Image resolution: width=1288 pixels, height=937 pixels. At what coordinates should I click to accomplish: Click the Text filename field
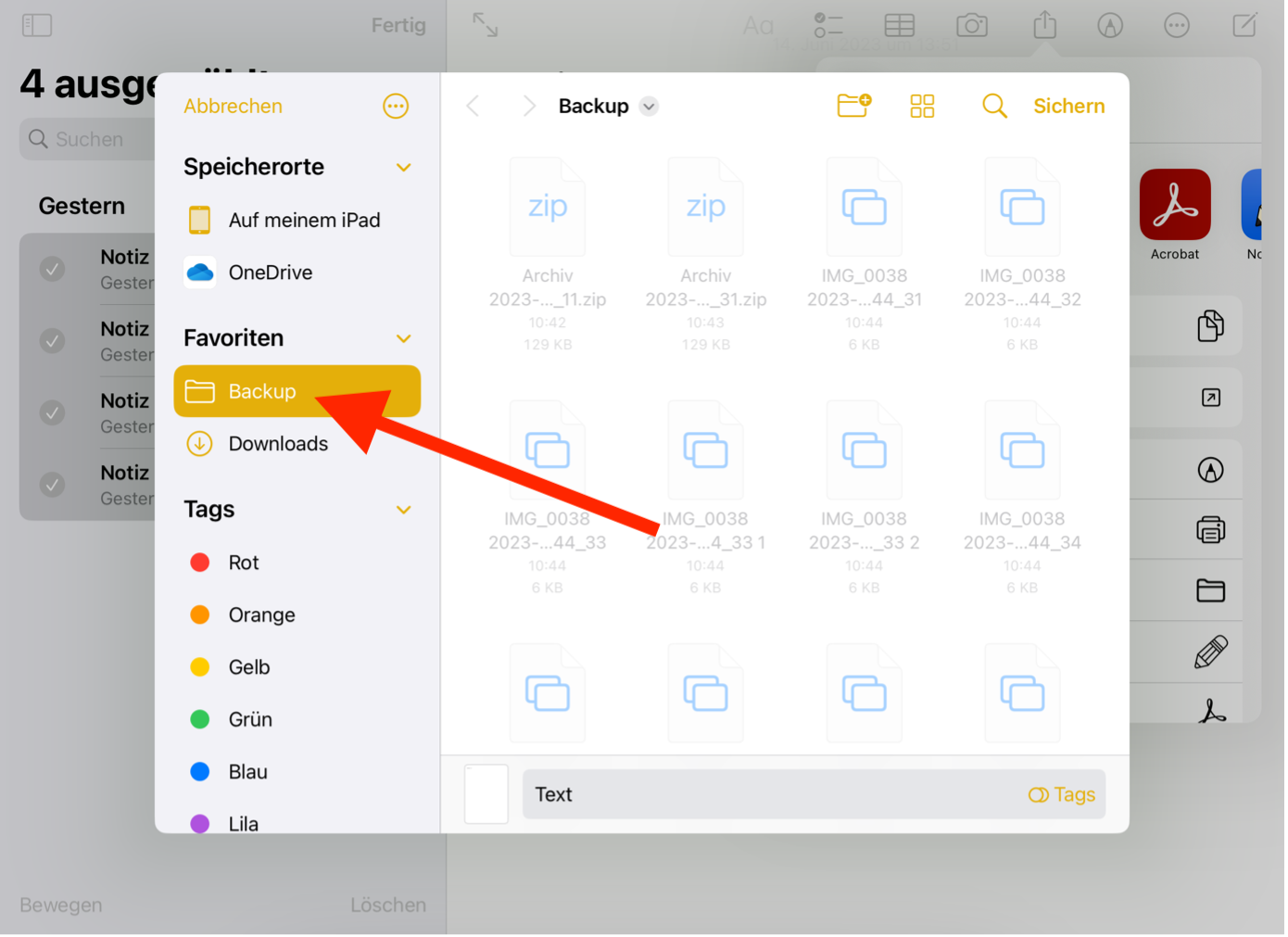(x=769, y=794)
